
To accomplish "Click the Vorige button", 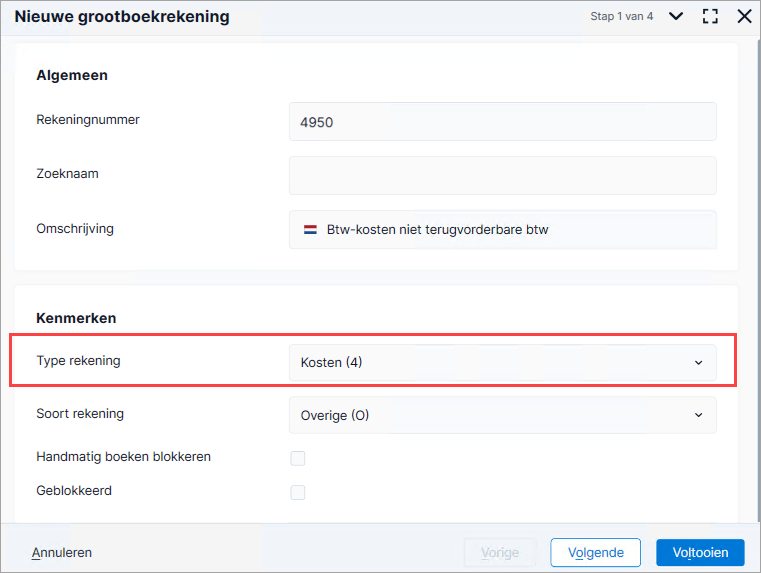I will pyautogui.click(x=500, y=553).
